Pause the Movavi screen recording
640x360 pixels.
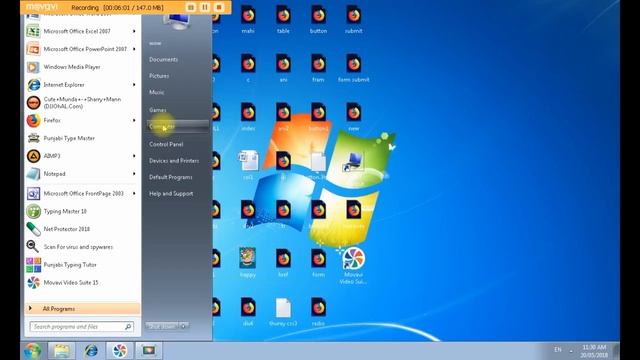point(205,7)
